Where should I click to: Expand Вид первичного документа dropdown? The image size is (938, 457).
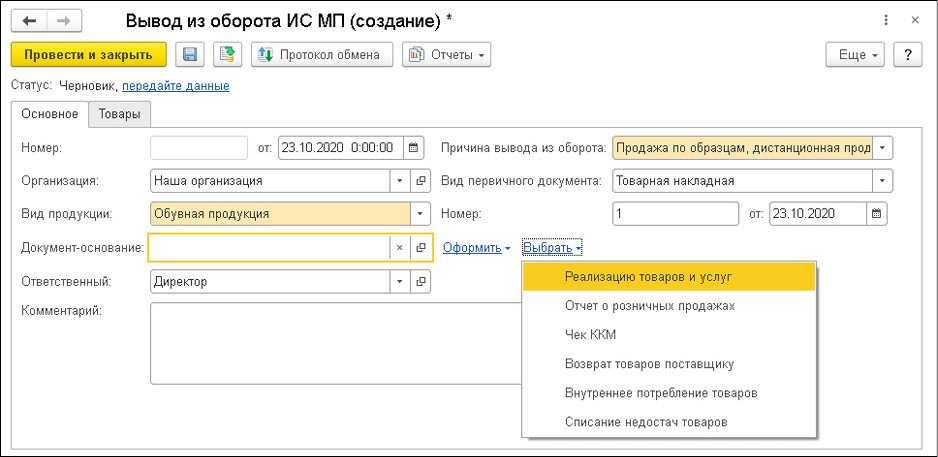click(x=882, y=181)
